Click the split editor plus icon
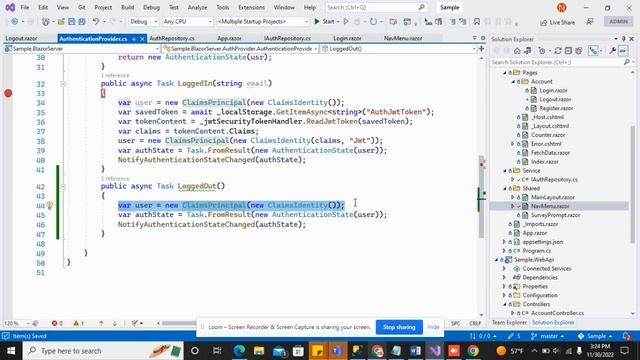The width and height of the screenshot is (640, 360). click(481, 49)
